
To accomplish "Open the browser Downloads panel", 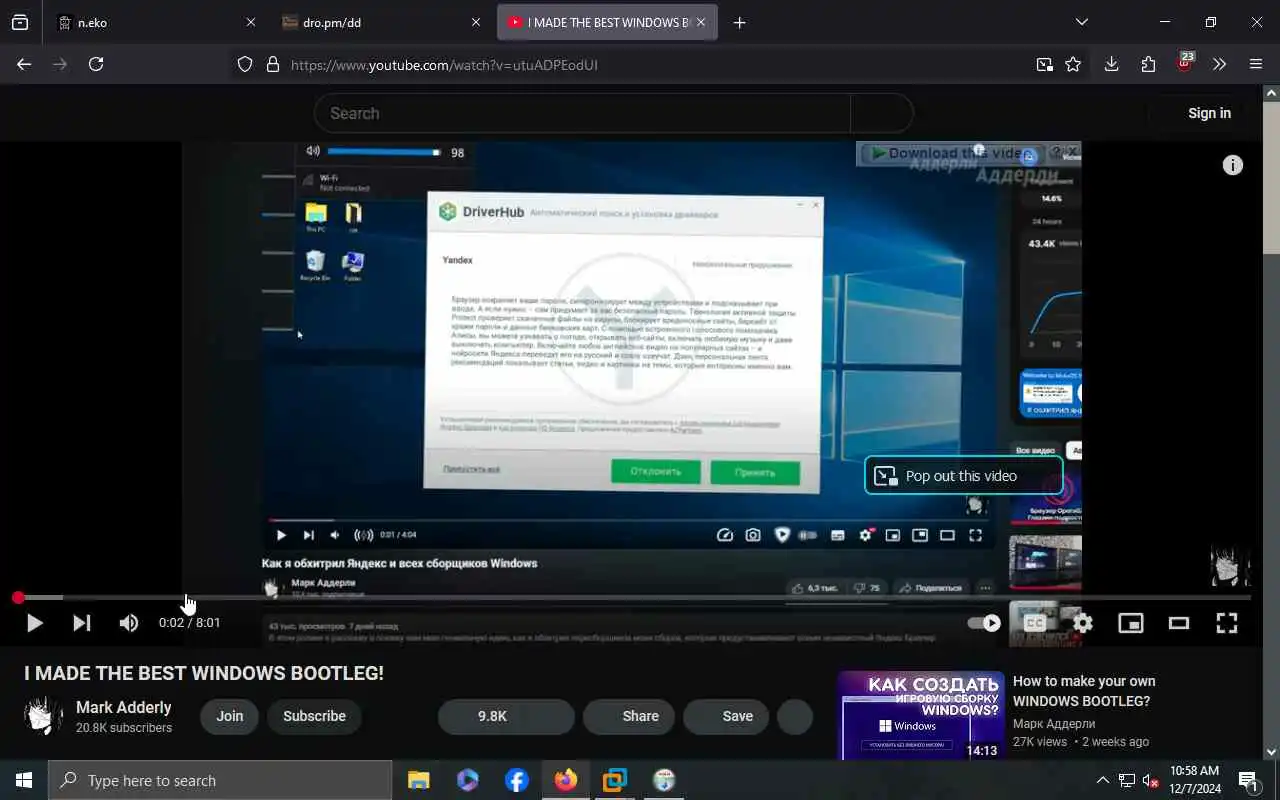I will tap(1111, 64).
